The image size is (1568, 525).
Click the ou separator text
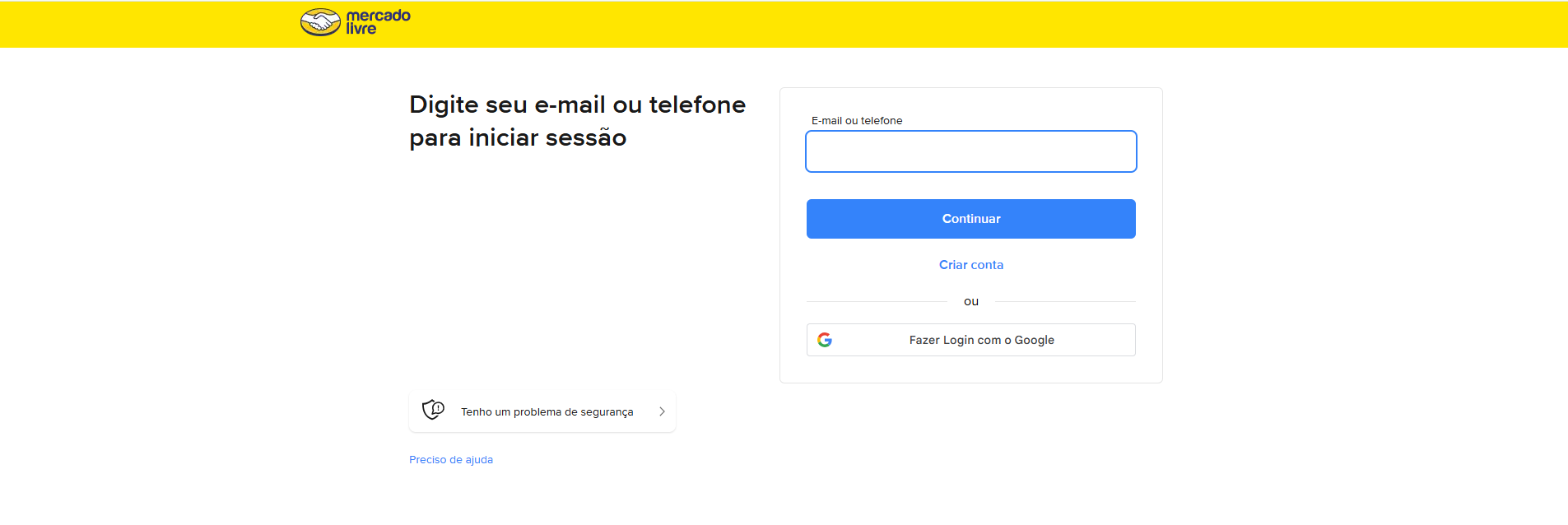click(971, 301)
